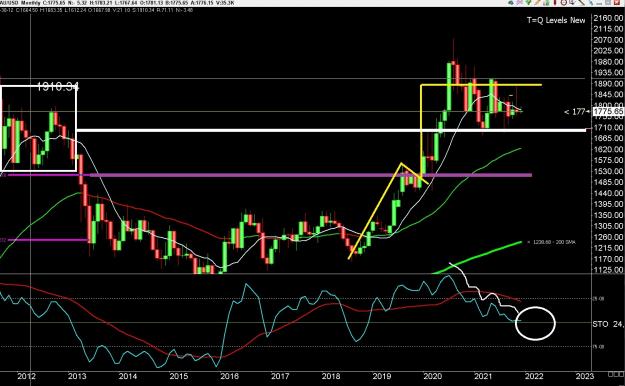
Task: Select the diagonal trendline drawing tool icon
Action: (x=581, y=2)
